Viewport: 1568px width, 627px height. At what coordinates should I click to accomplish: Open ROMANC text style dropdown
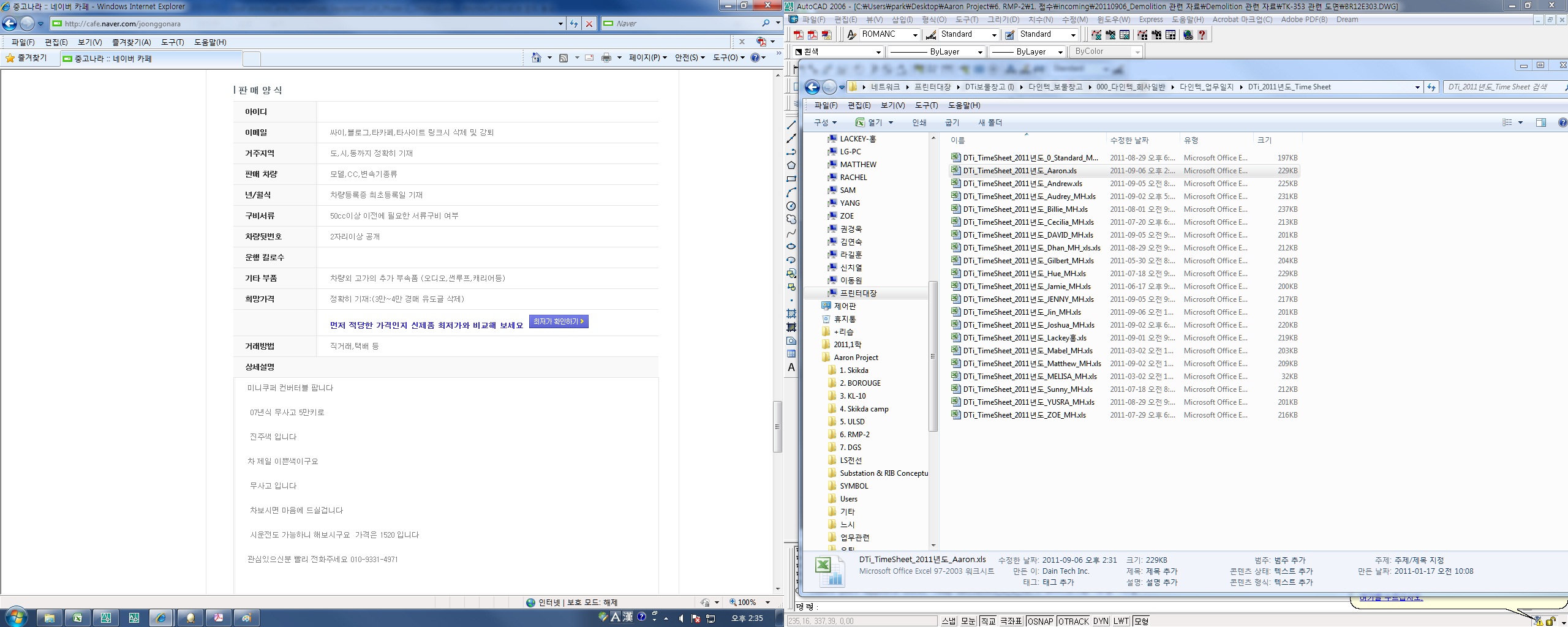point(915,35)
